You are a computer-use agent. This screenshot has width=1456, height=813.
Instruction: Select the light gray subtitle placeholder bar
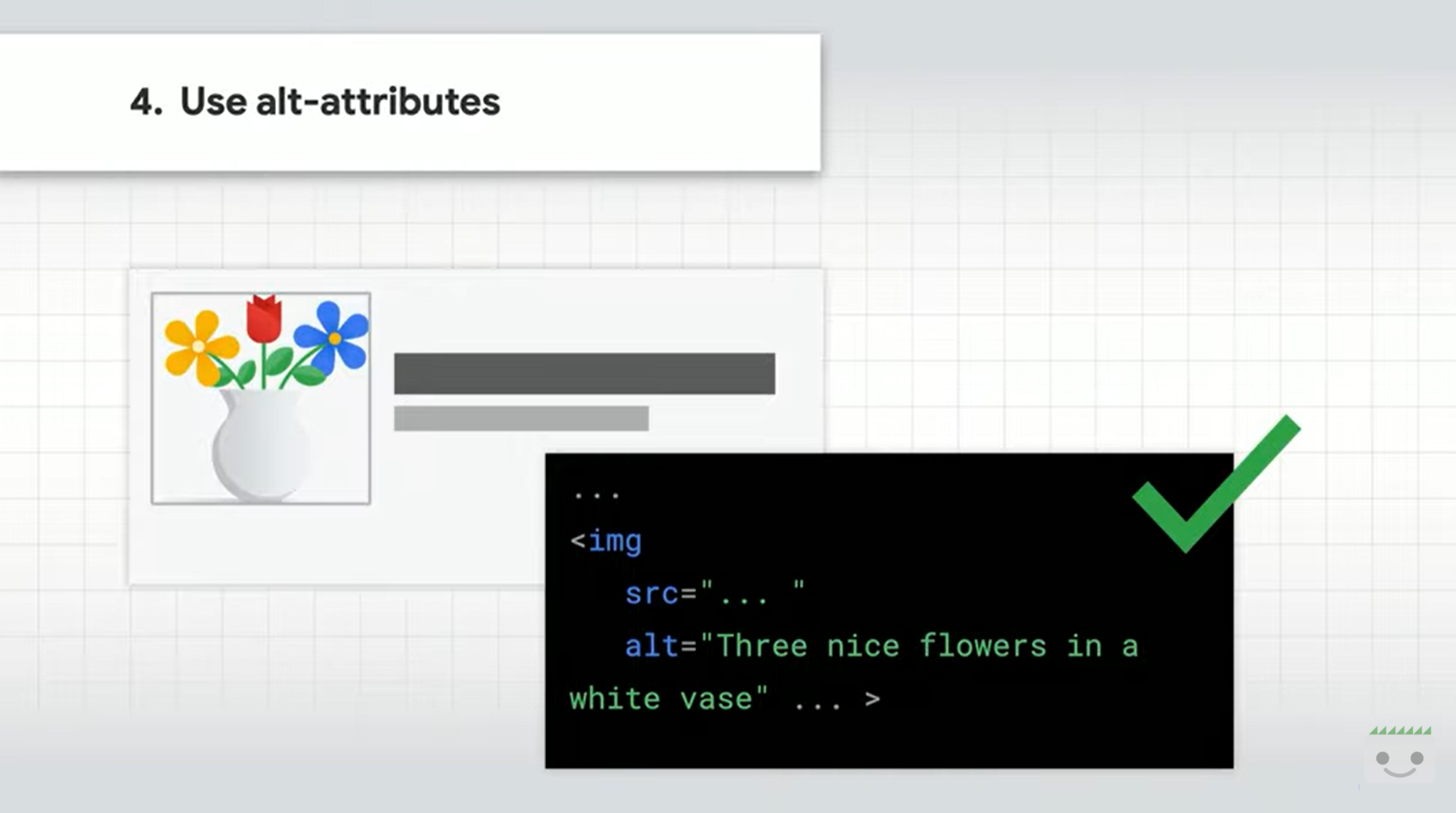click(521, 418)
